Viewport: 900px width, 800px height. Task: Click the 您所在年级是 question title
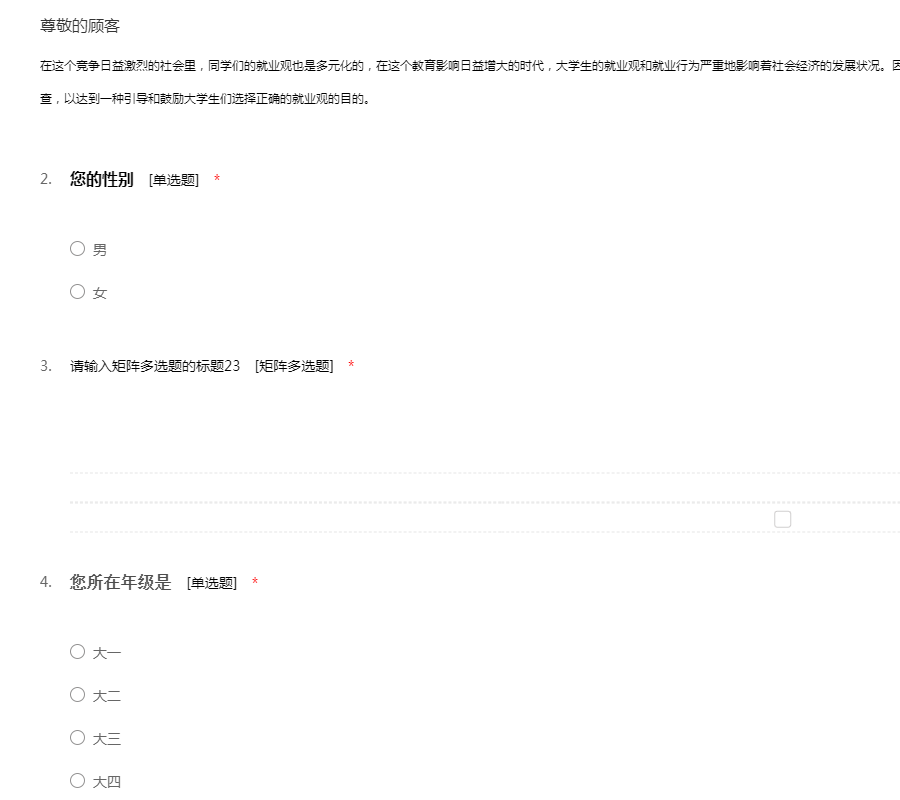click(x=120, y=582)
